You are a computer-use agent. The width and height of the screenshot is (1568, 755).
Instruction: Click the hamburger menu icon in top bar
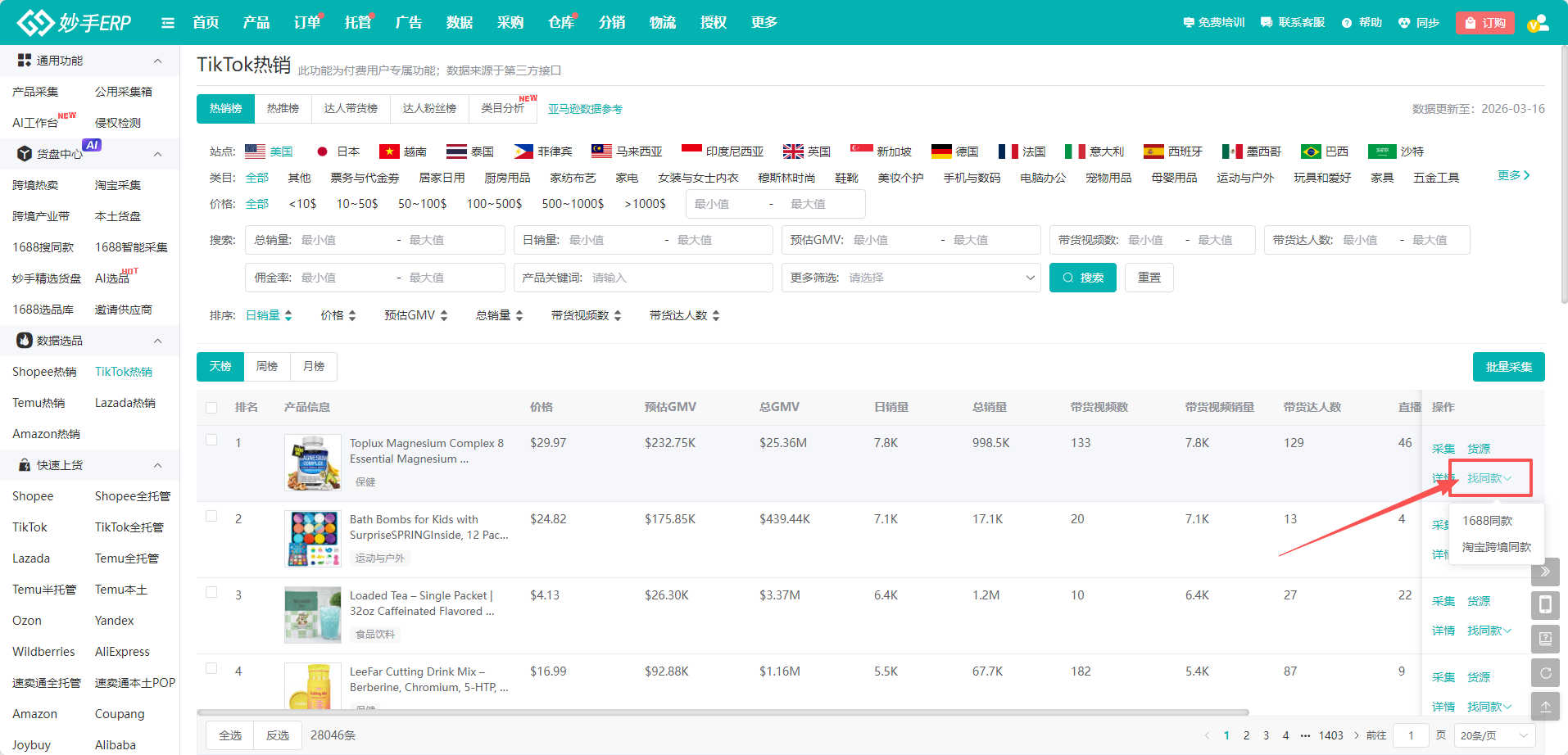tap(168, 23)
